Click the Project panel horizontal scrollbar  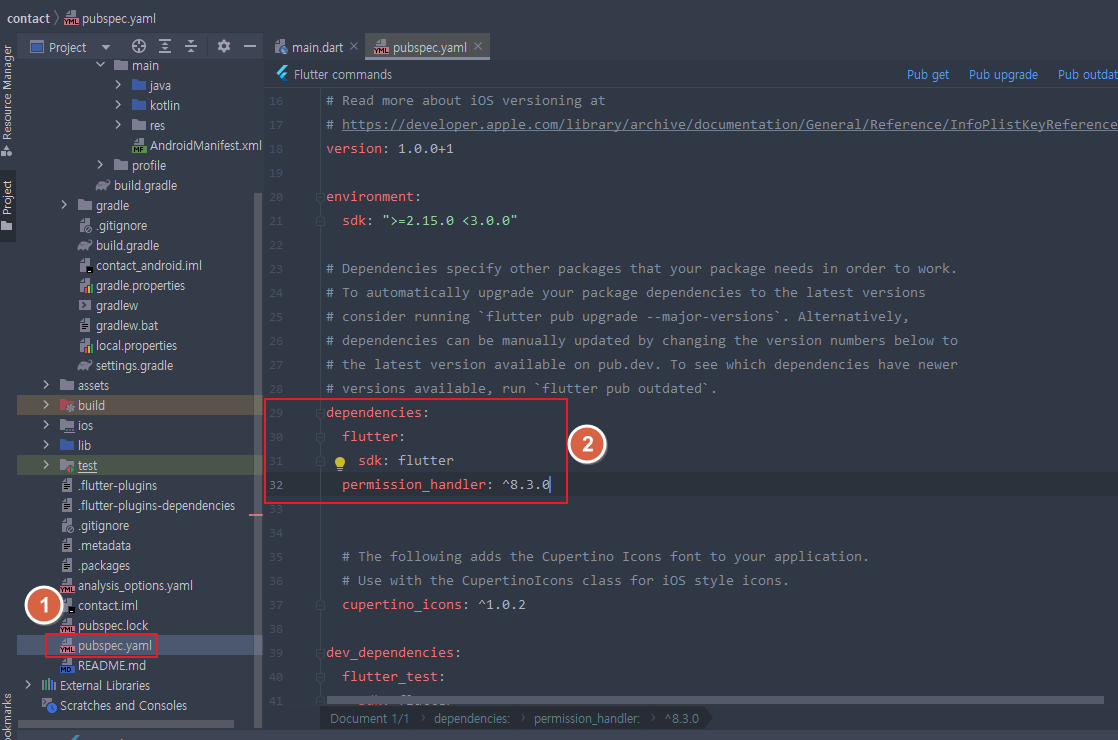pyautogui.click(x=125, y=724)
